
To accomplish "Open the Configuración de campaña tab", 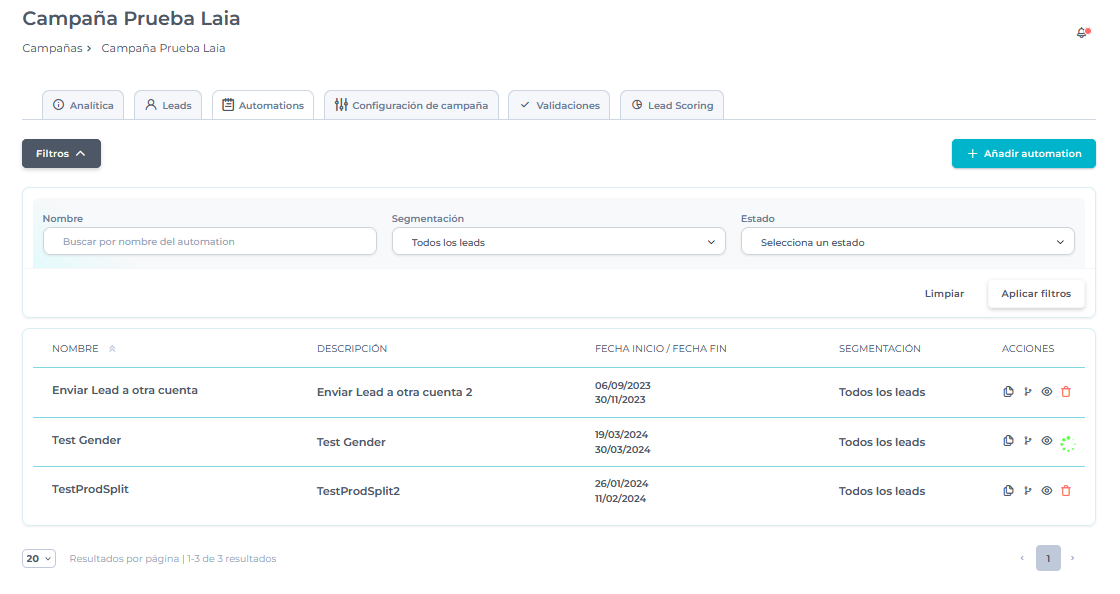I will pyautogui.click(x=411, y=105).
